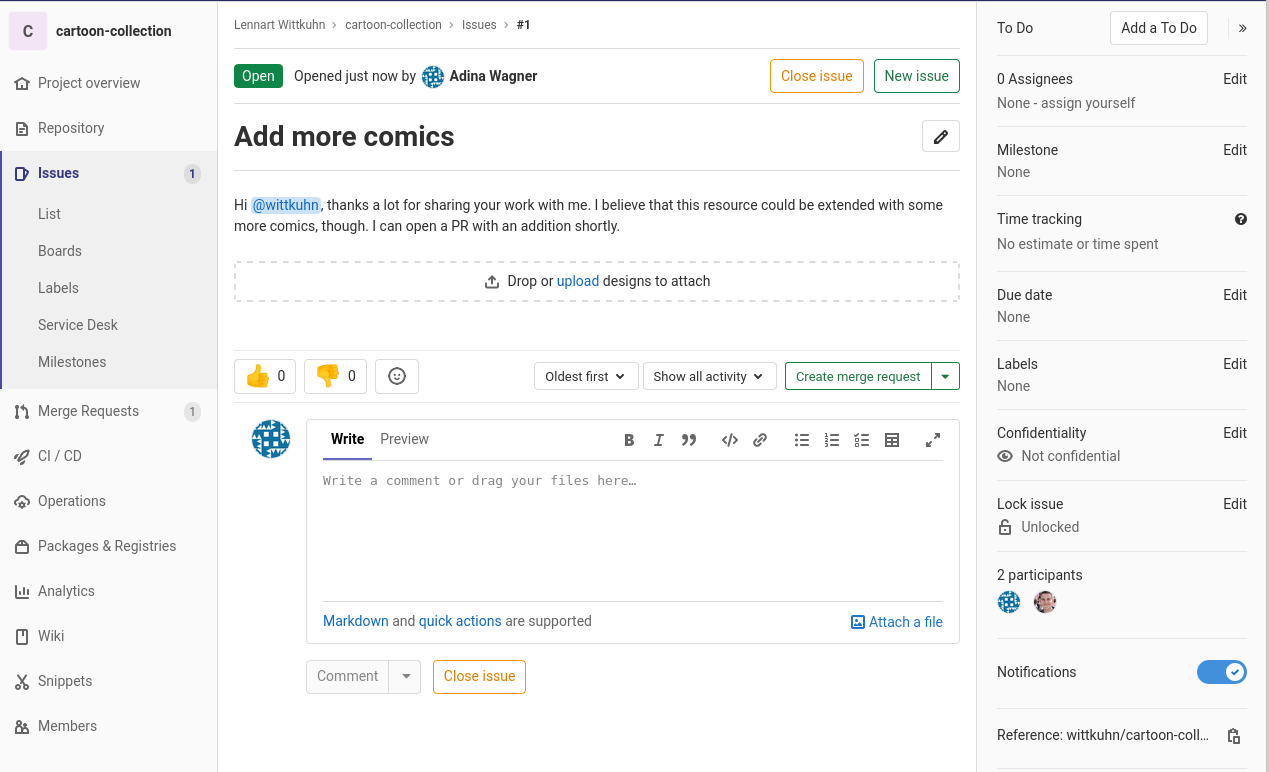The image size is (1269, 772).
Task: Enter full screen editor mode
Action: coord(933,440)
